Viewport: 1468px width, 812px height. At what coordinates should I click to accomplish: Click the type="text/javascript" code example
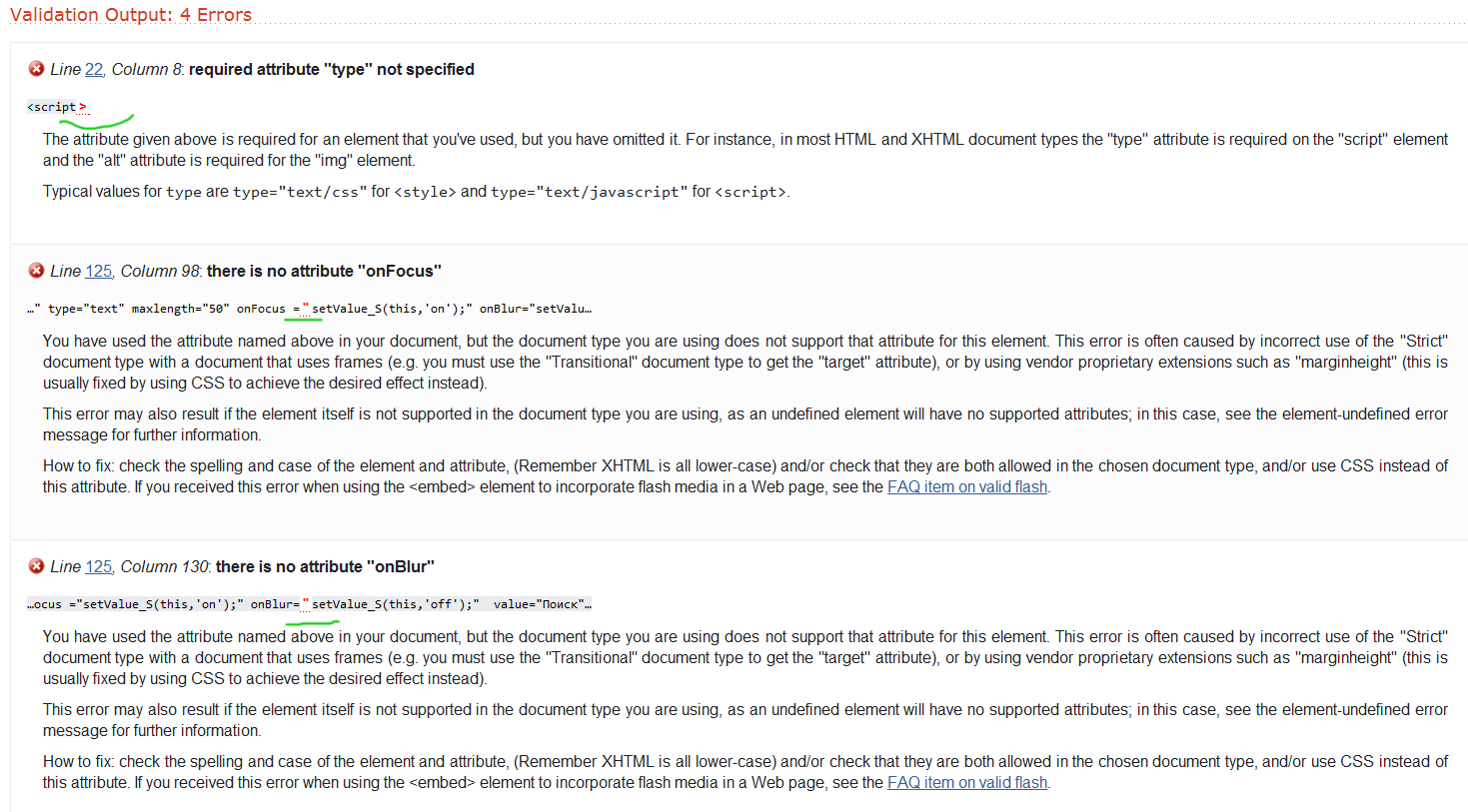(x=590, y=192)
